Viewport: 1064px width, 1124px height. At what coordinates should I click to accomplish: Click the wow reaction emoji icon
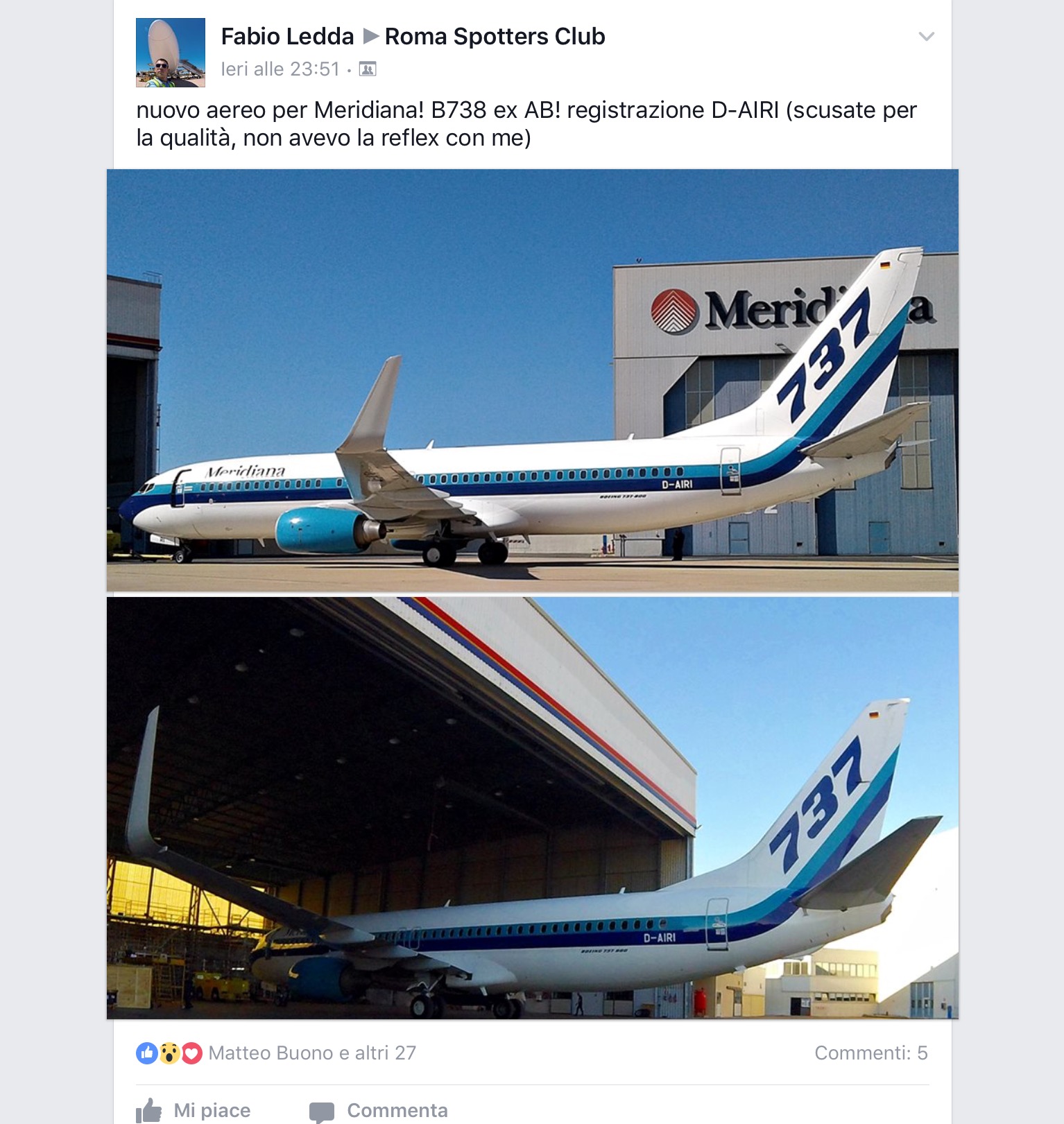click(169, 1053)
